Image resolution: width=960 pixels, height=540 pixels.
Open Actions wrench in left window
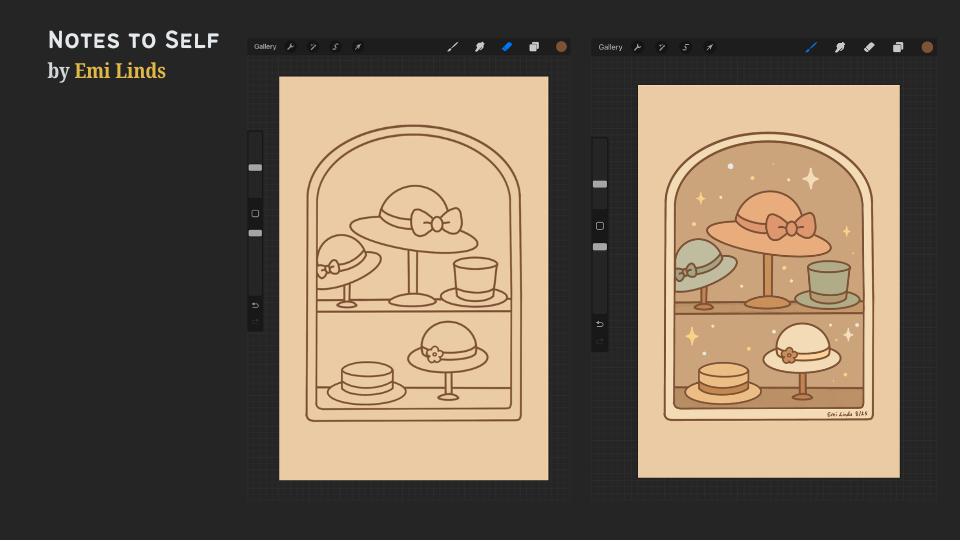click(x=291, y=47)
